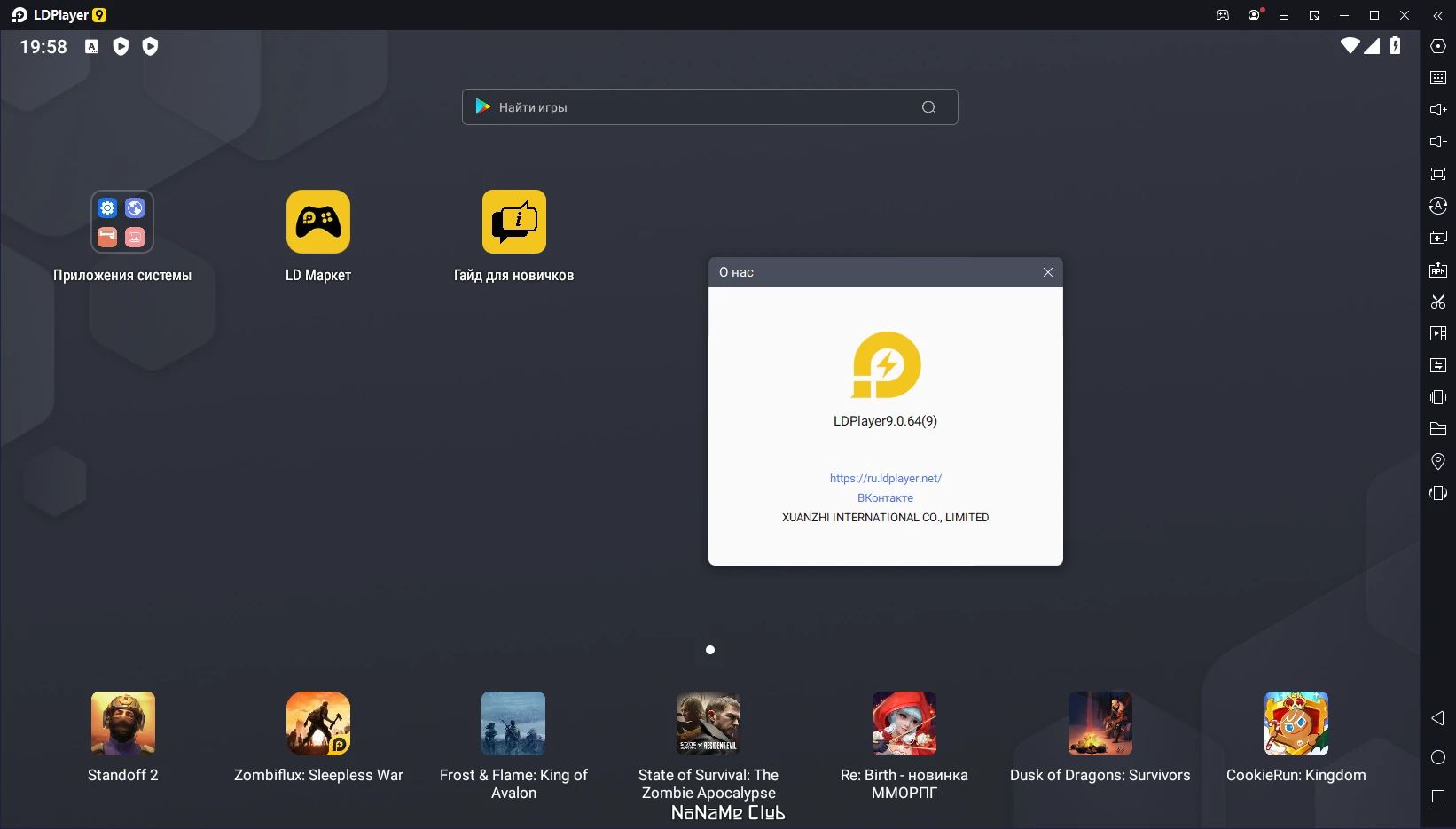1456x829 pixels.
Task: Open the shared folder icon
Action: click(1438, 429)
